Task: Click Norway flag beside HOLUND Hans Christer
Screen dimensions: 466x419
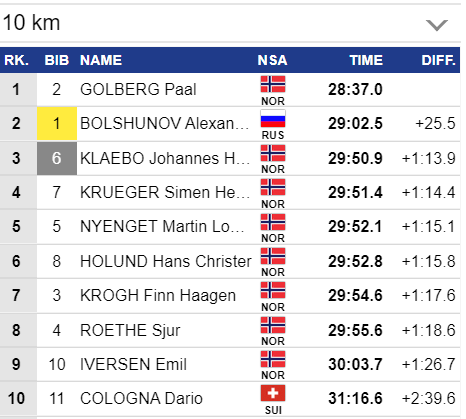Action: click(273, 256)
